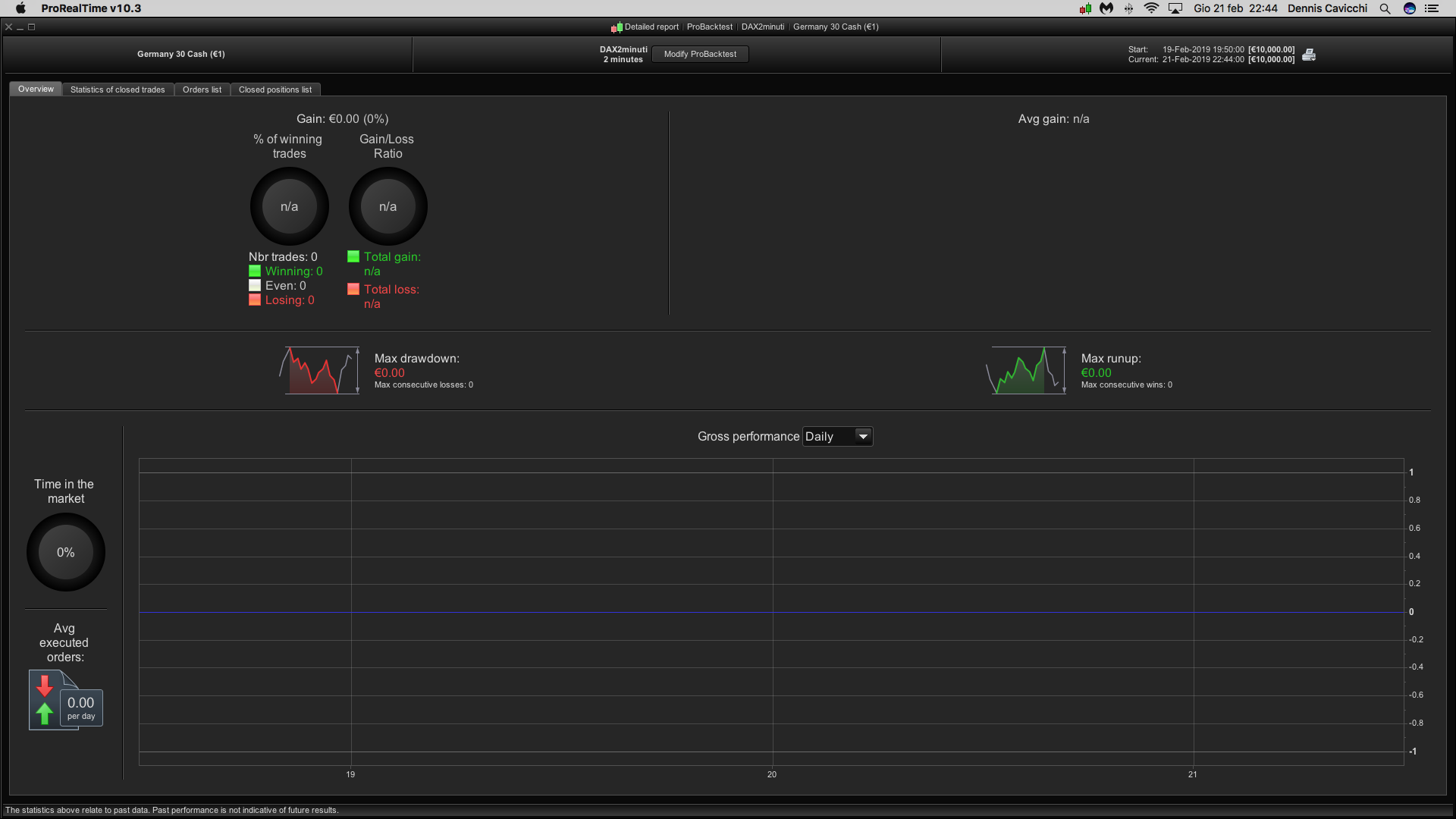This screenshot has height=819, width=1456.
Task: Click the Max runup chart icon
Action: click(x=1027, y=370)
